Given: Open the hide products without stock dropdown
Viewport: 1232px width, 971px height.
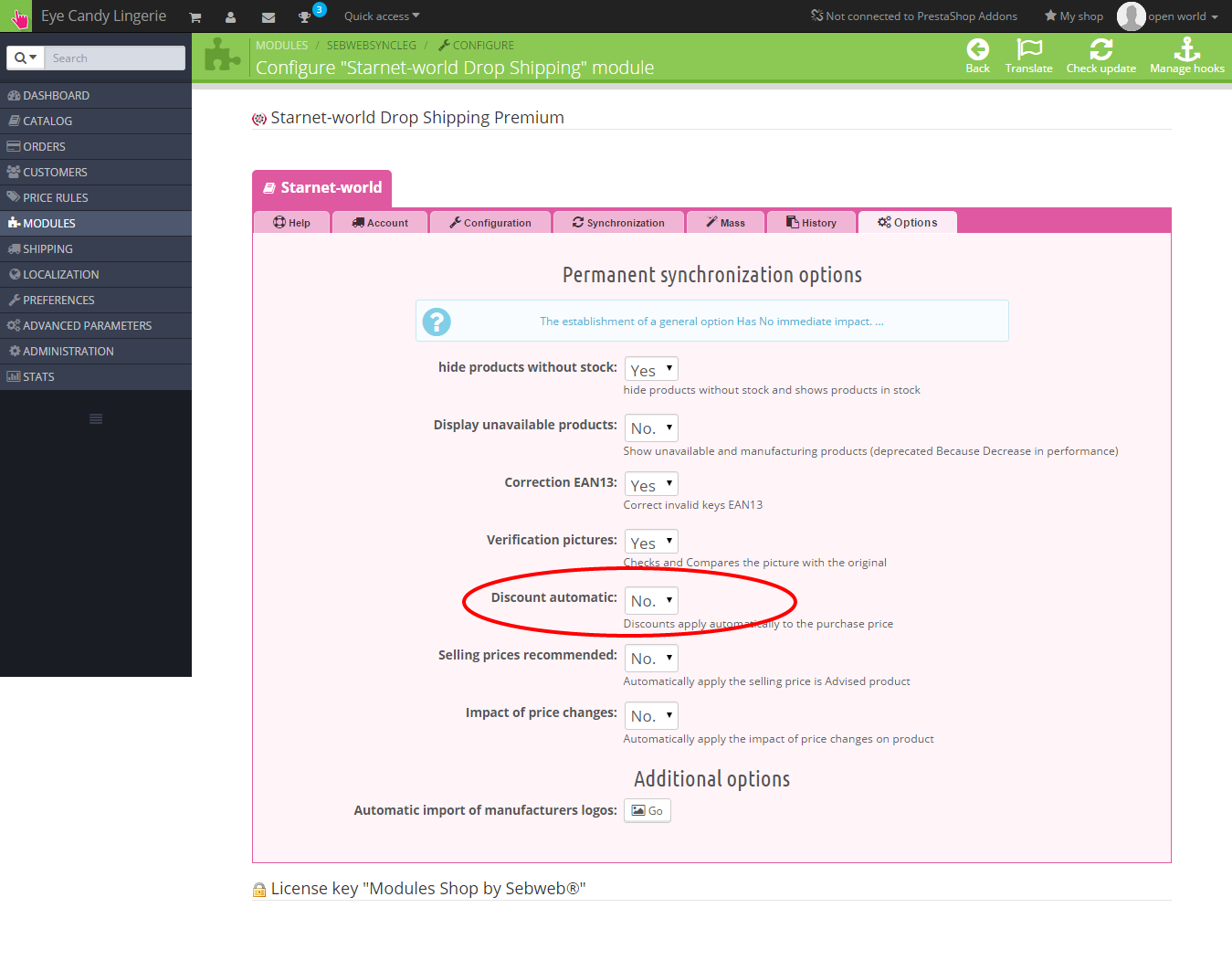Looking at the screenshot, I should click(651, 369).
